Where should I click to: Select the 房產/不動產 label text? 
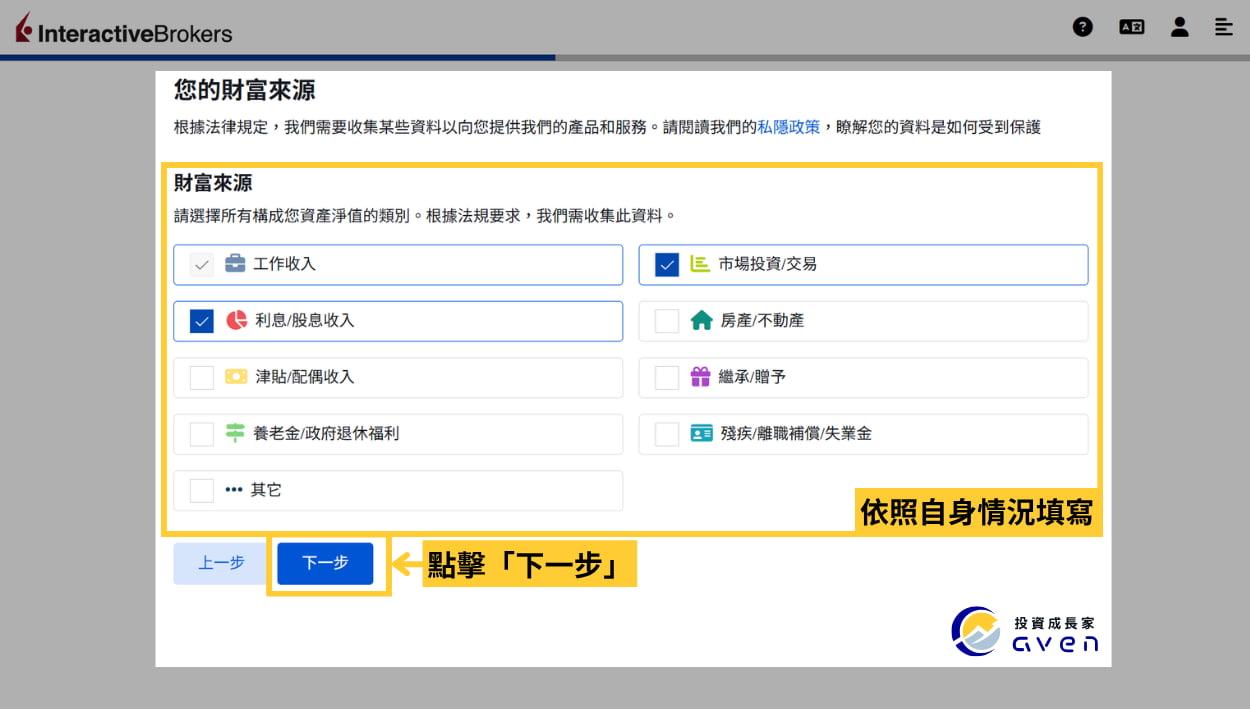pyautogui.click(x=762, y=321)
